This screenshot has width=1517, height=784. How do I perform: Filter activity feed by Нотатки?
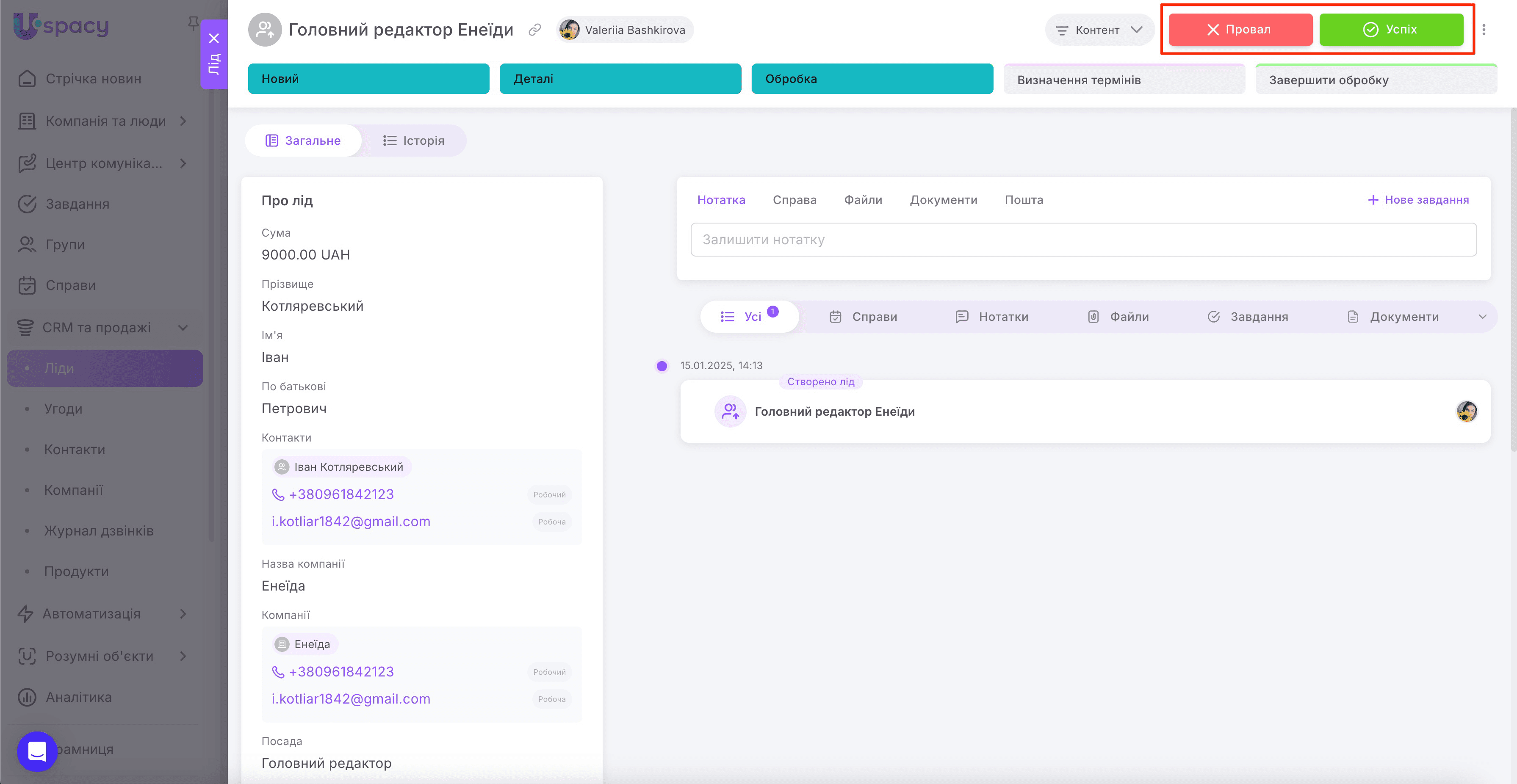click(992, 317)
